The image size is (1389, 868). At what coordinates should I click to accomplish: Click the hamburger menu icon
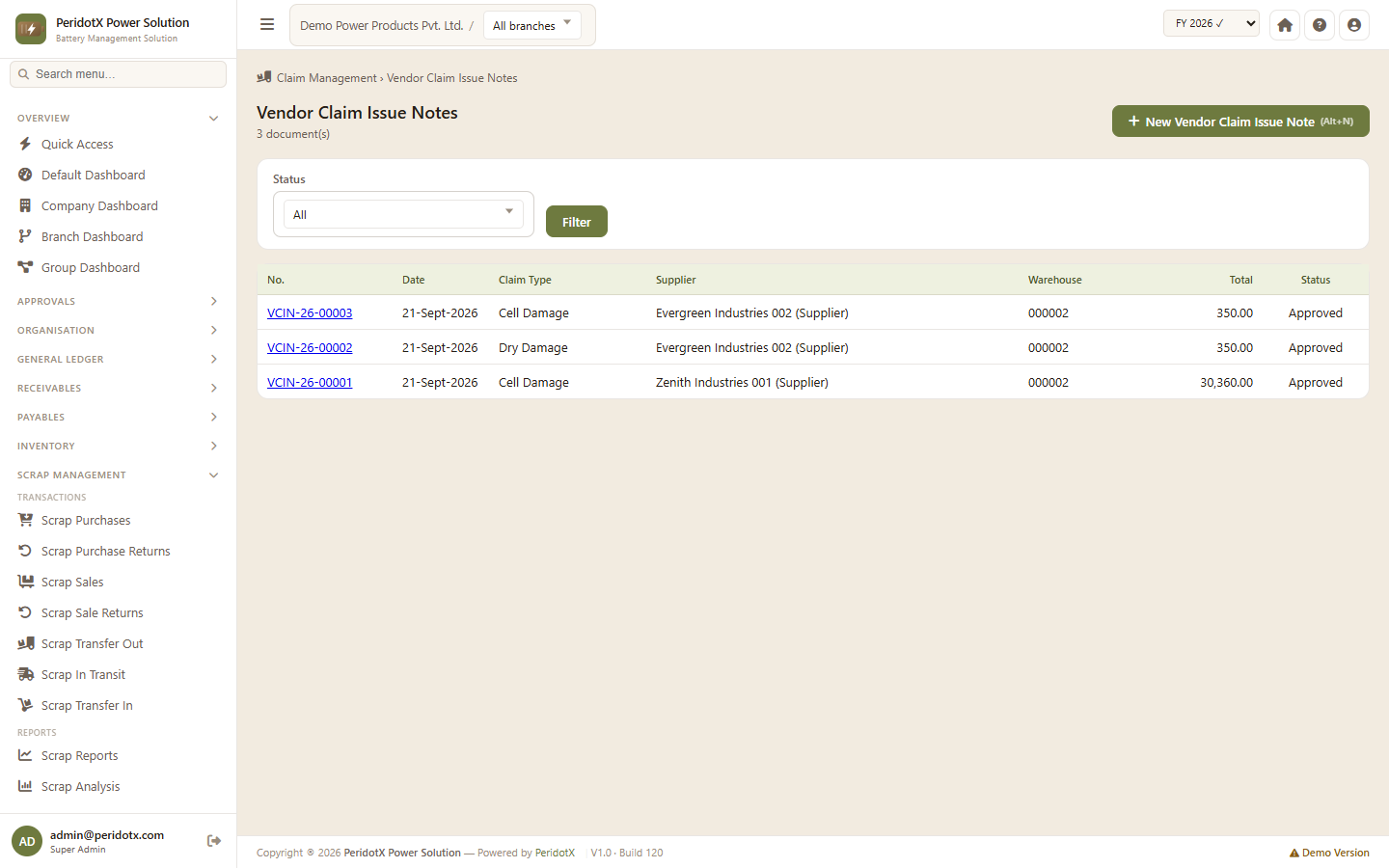267,25
